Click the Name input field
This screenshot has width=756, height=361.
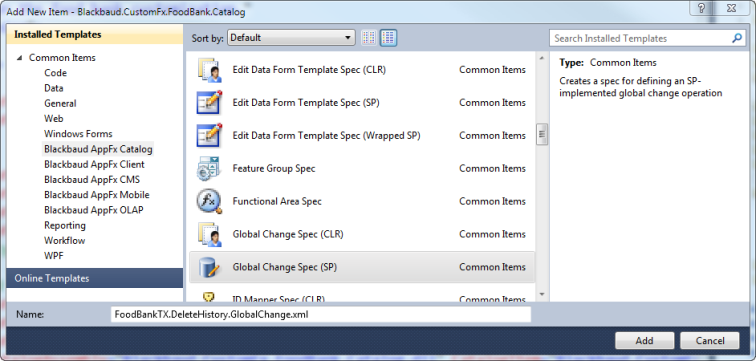321,314
